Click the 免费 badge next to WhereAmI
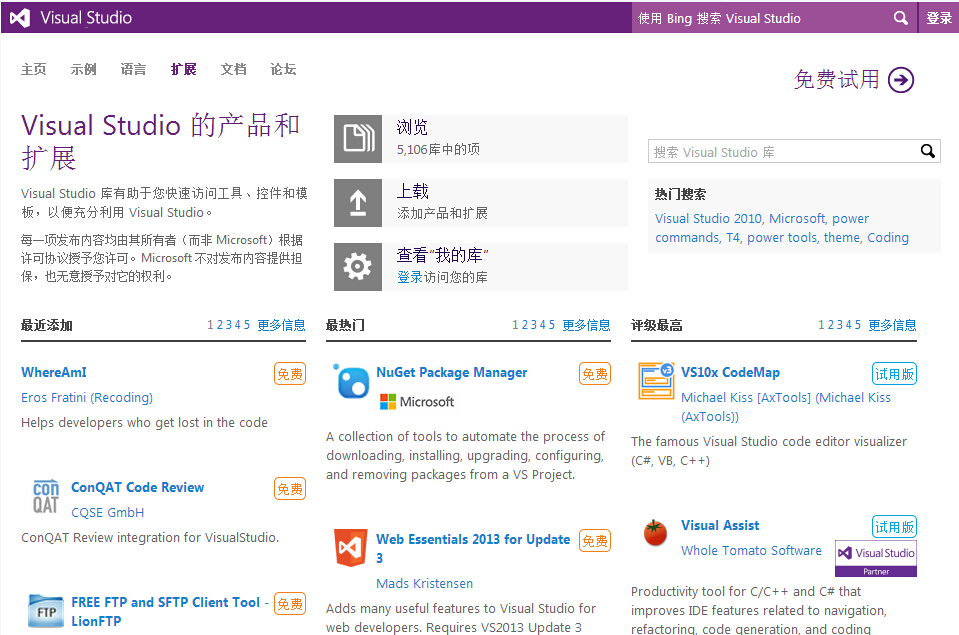This screenshot has height=635, width=959. tap(290, 374)
